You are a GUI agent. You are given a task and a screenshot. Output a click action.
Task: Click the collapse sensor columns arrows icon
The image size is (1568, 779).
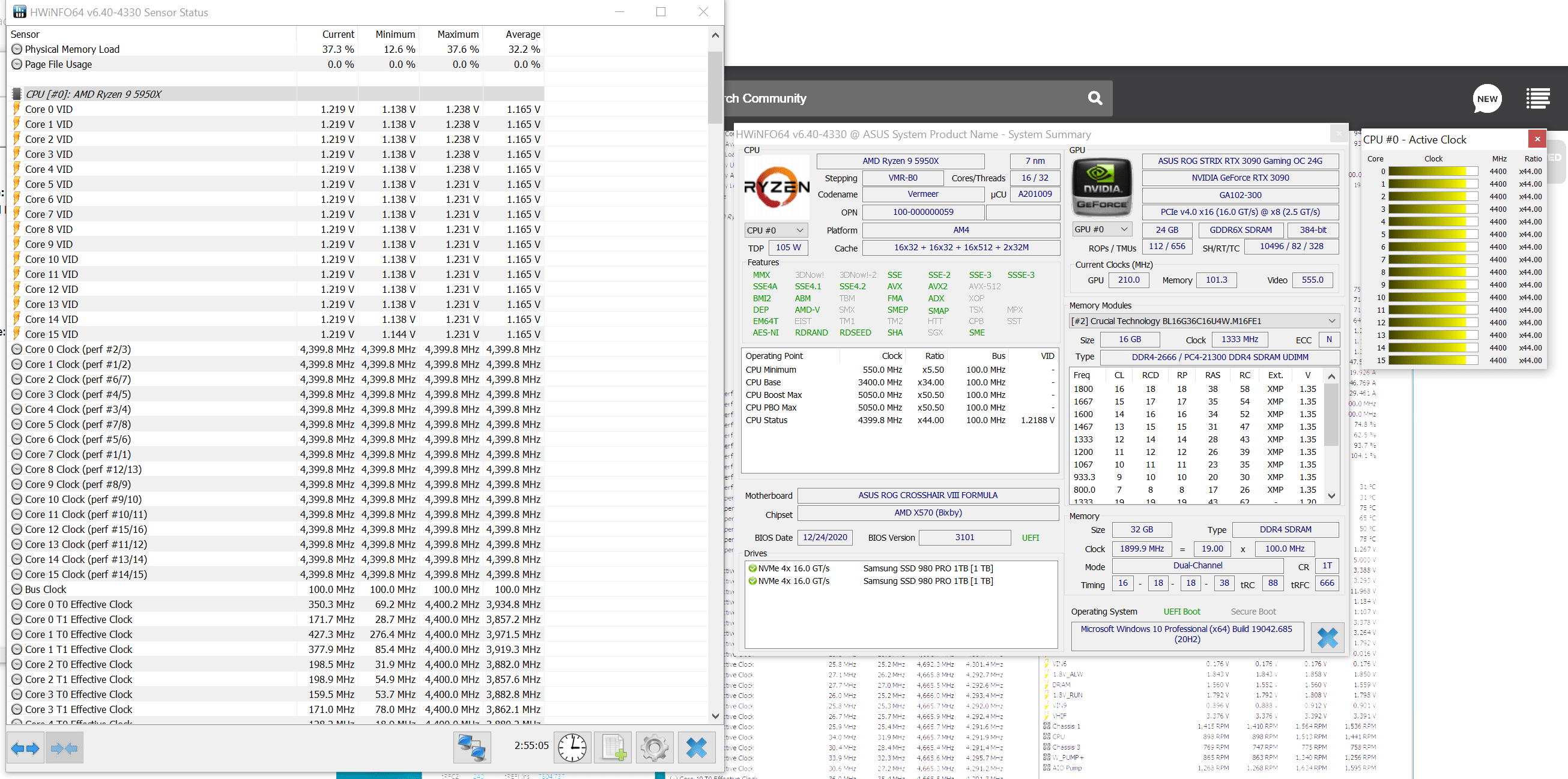64,747
